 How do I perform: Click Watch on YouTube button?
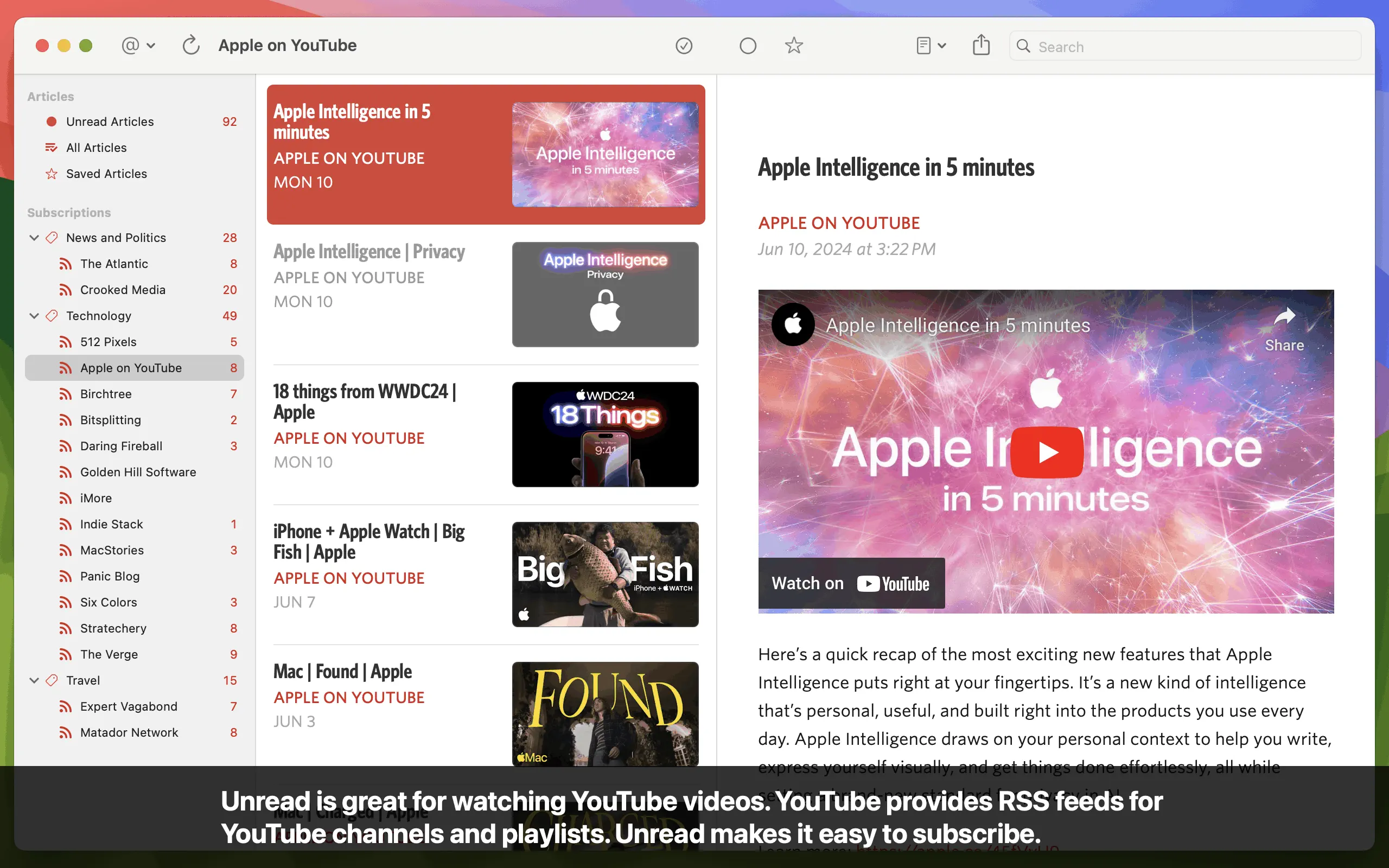[851, 583]
